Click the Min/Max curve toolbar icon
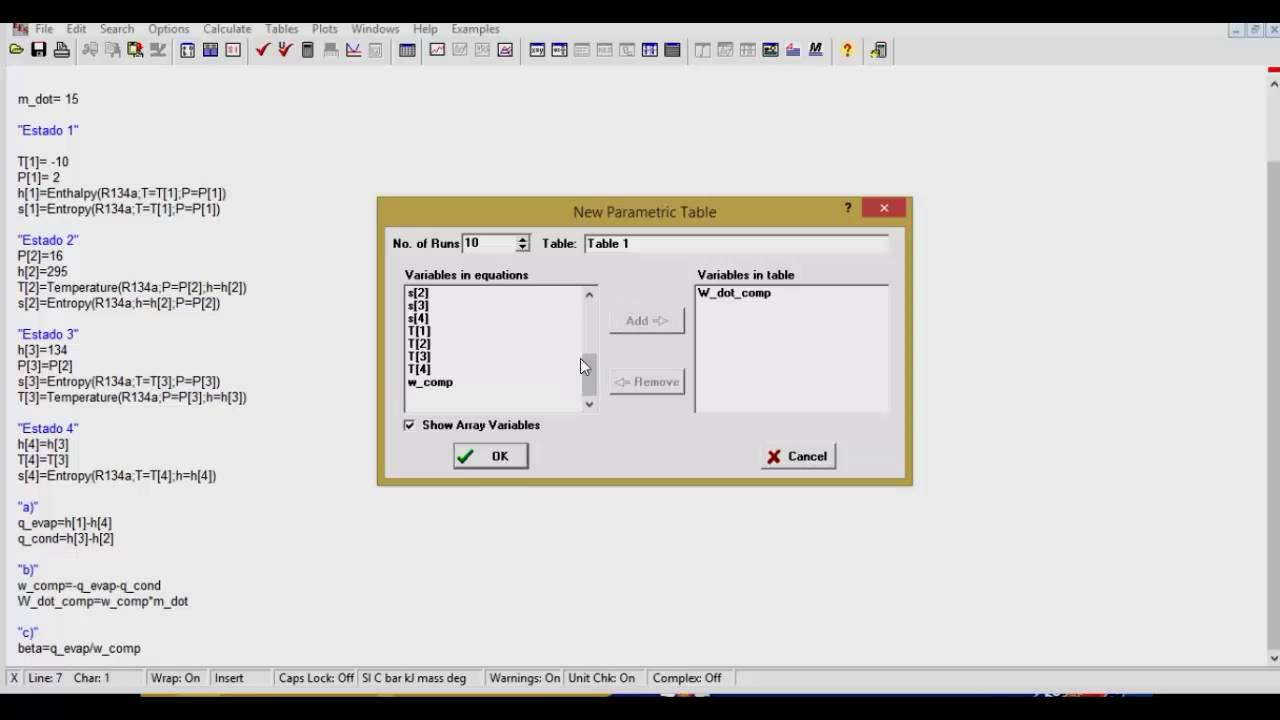1280x720 pixels. (353, 50)
